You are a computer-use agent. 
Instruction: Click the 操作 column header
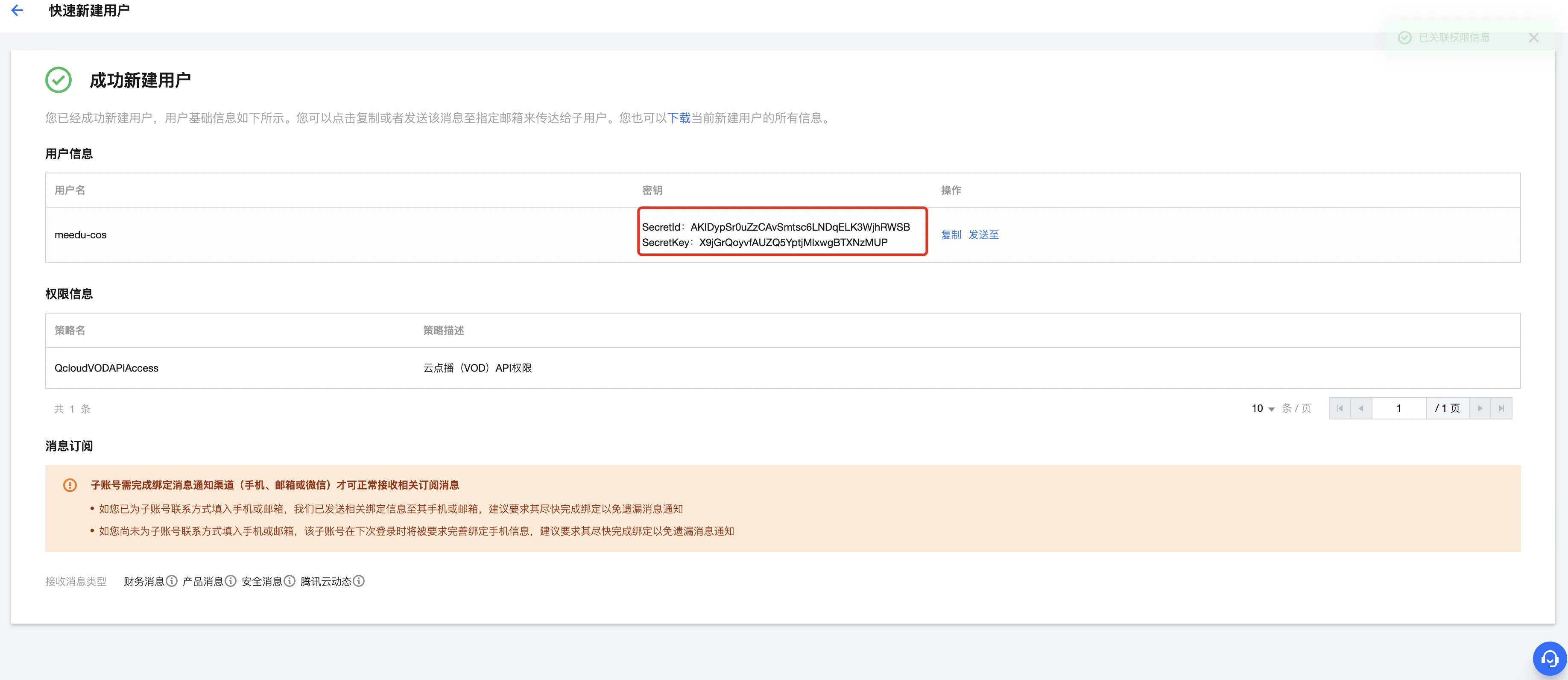[x=951, y=191]
